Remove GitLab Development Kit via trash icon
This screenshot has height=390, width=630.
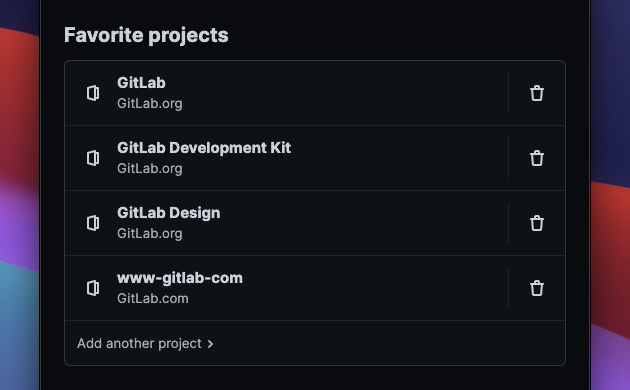537,158
